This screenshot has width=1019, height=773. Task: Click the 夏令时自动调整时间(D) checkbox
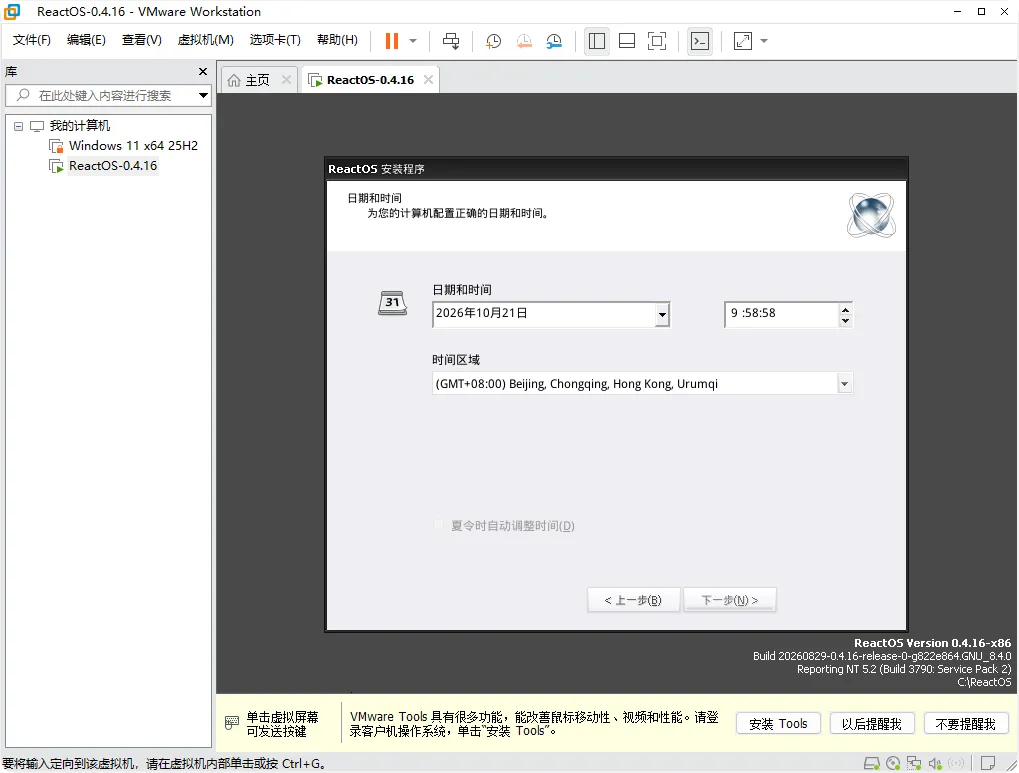(439, 525)
